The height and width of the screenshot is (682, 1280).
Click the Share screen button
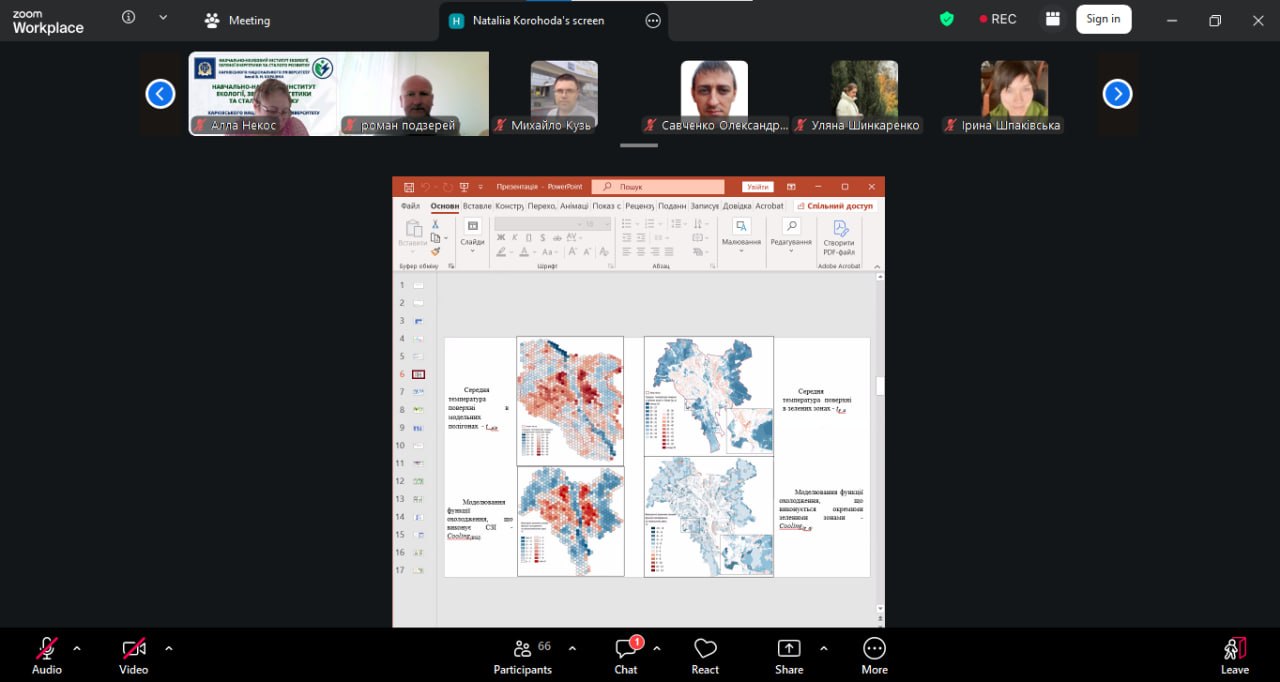point(789,655)
